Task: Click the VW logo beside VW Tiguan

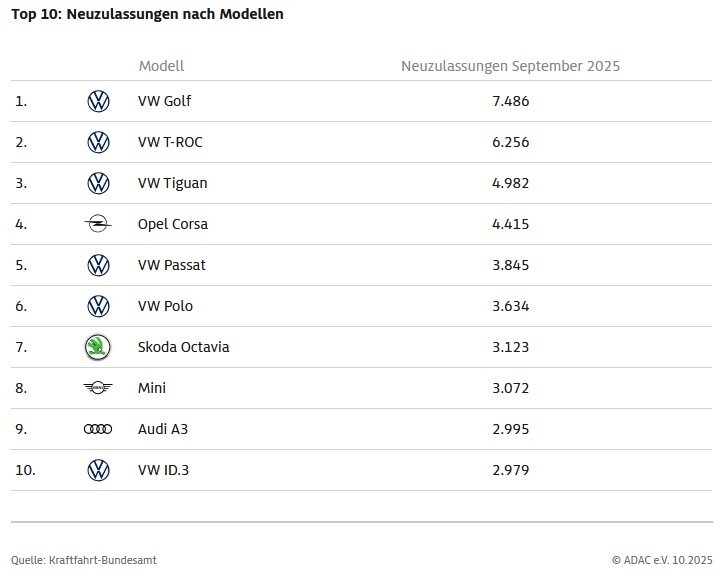Action: click(98, 183)
